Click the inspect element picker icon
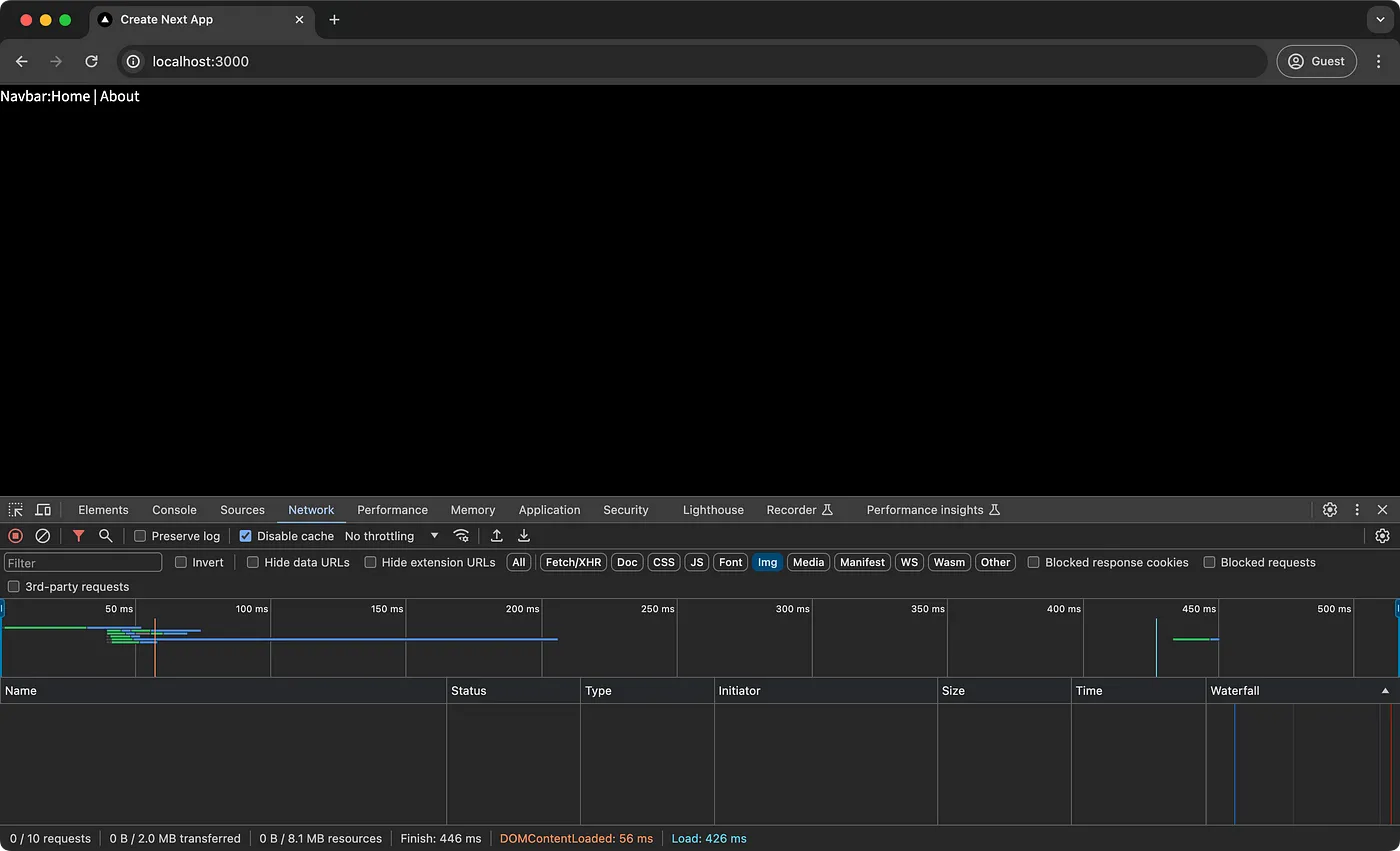 (16, 510)
